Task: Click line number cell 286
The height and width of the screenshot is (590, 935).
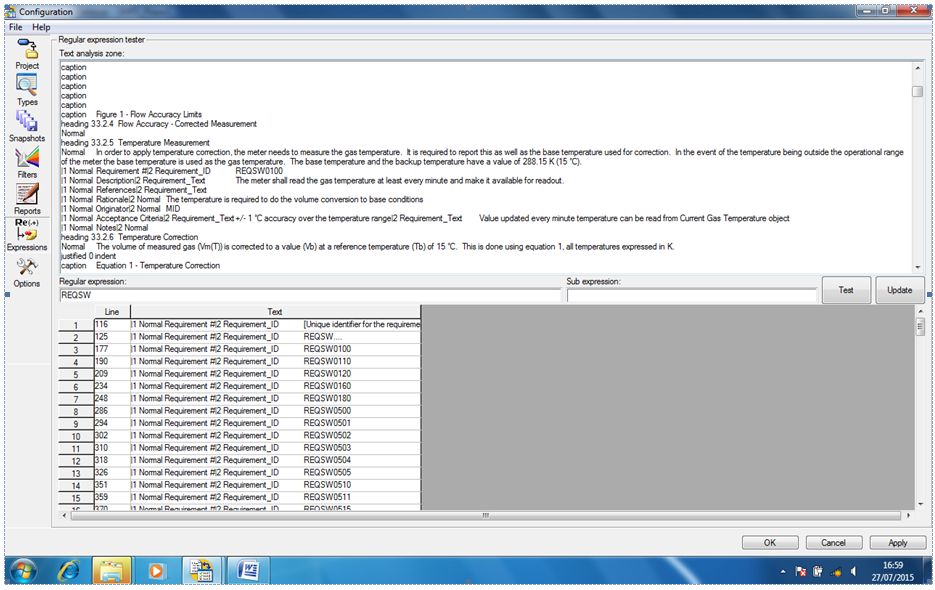Action: (112, 411)
